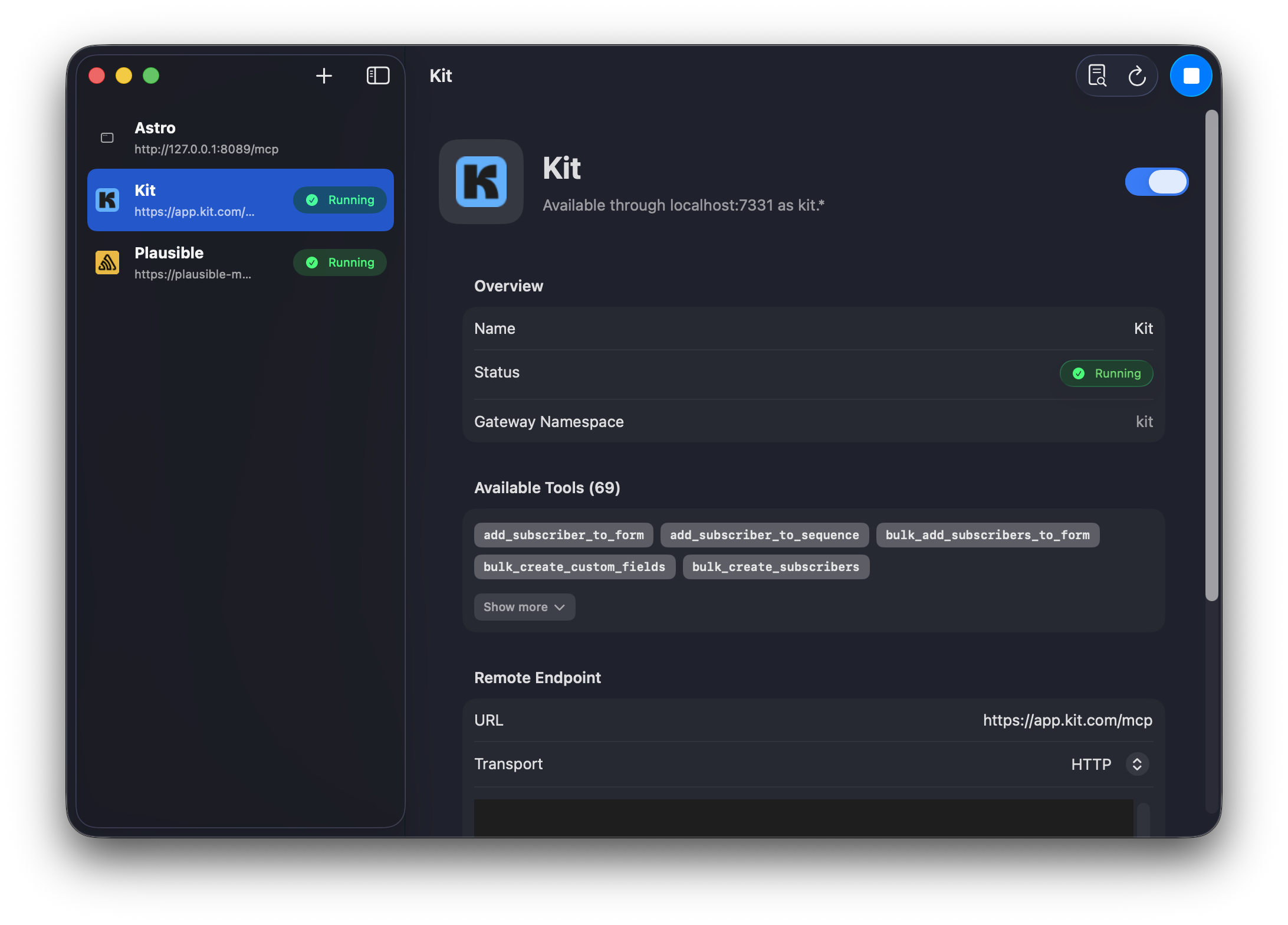Viewport: 1288px width, 925px height.
Task: Click the Available Tools (69) heading
Action: tap(547, 488)
